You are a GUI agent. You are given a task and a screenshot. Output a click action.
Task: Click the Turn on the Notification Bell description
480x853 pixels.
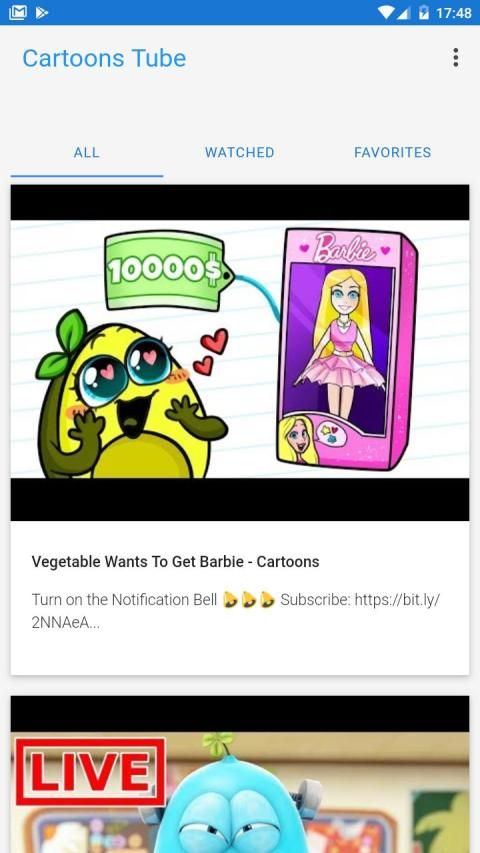coord(236,611)
